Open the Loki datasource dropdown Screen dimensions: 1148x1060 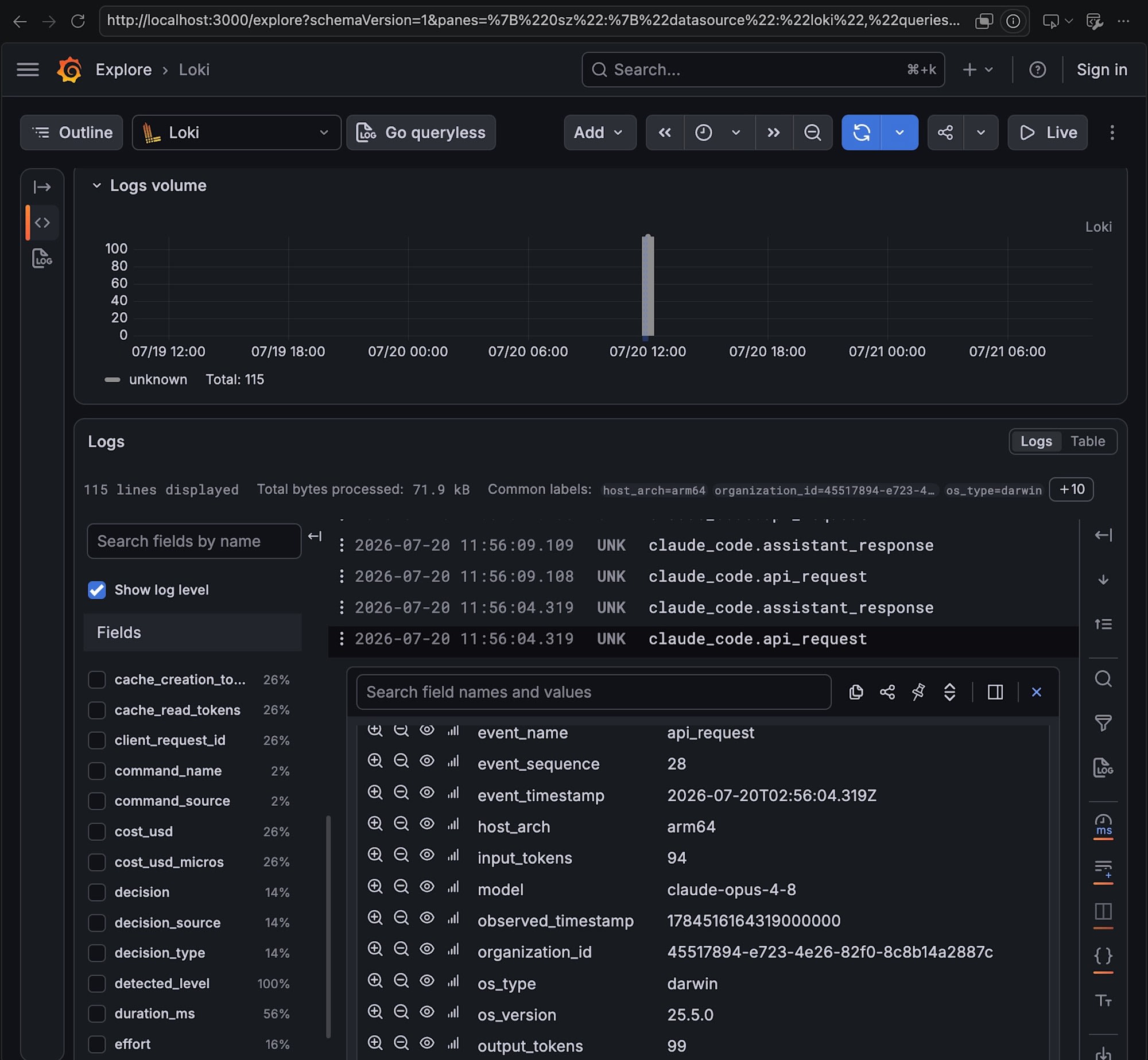[x=236, y=133]
